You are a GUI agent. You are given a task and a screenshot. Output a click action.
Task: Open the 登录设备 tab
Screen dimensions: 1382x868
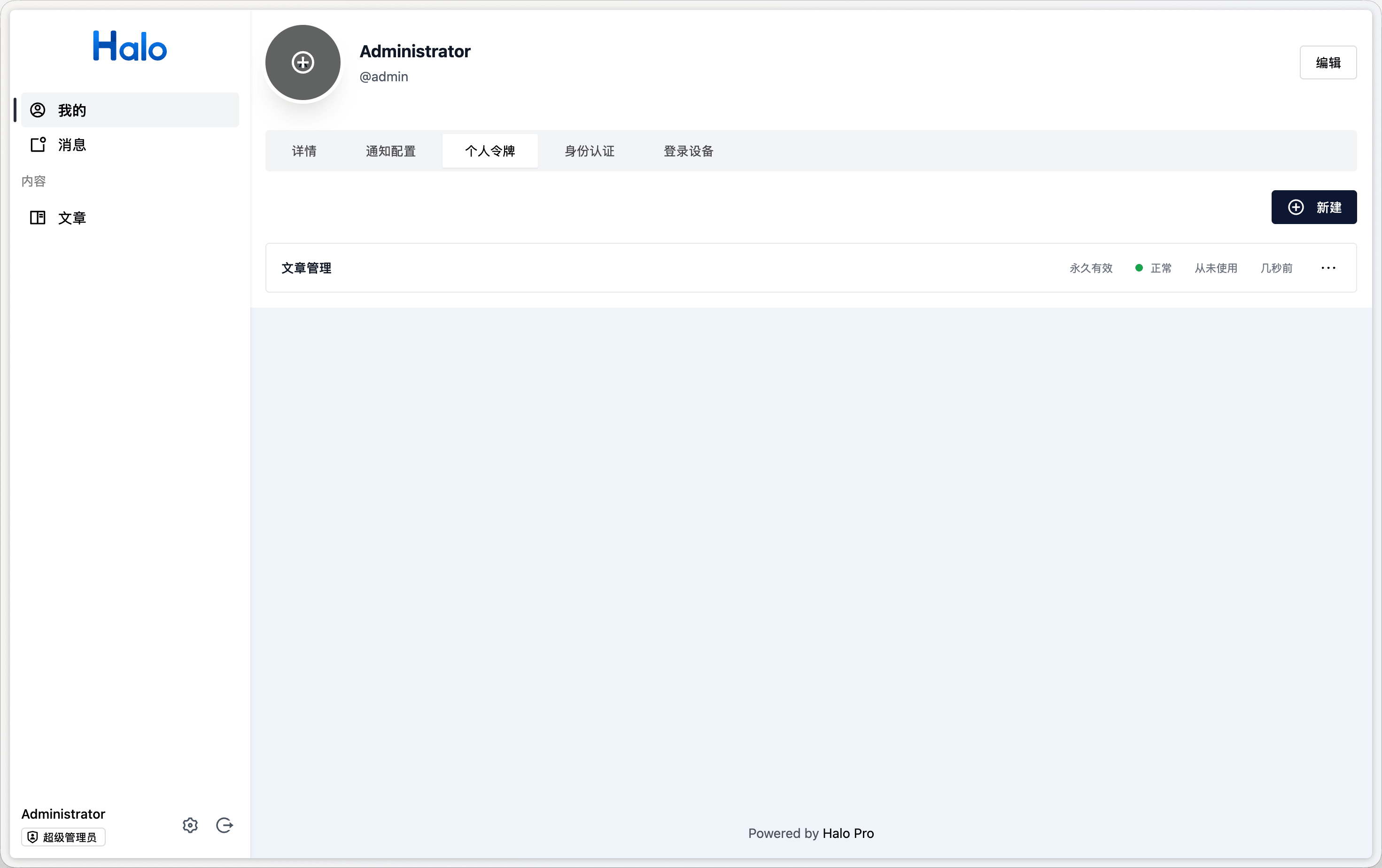(689, 151)
